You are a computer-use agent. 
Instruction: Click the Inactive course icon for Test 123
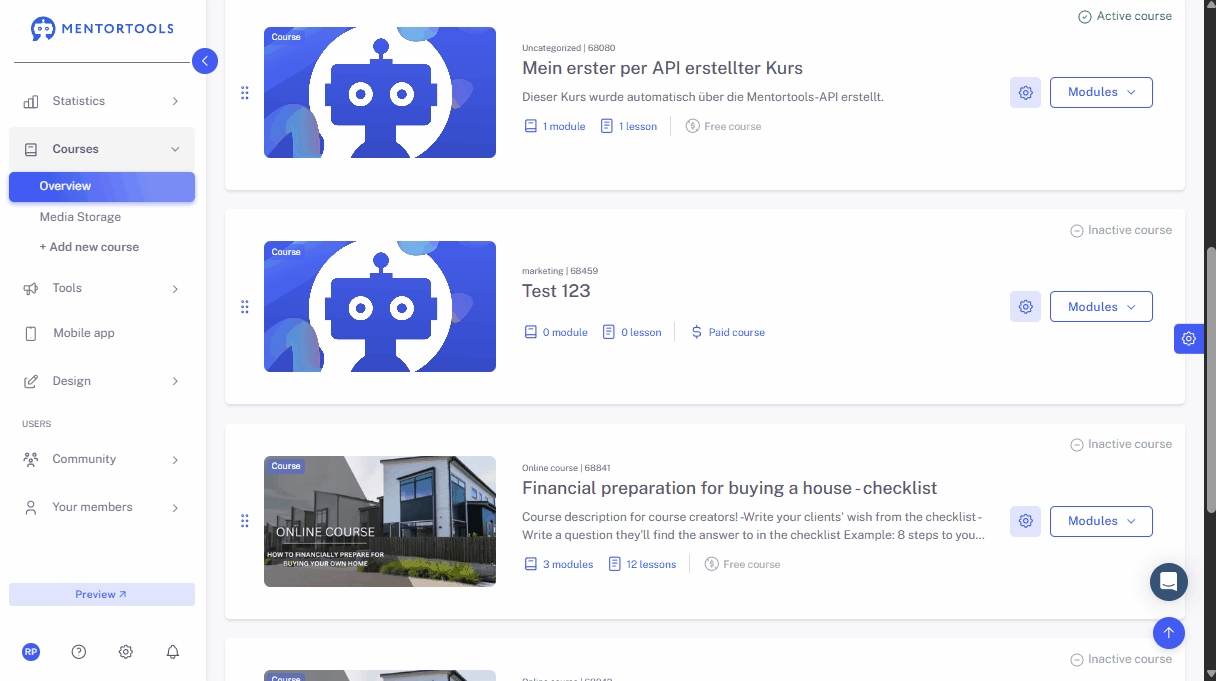1077,231
